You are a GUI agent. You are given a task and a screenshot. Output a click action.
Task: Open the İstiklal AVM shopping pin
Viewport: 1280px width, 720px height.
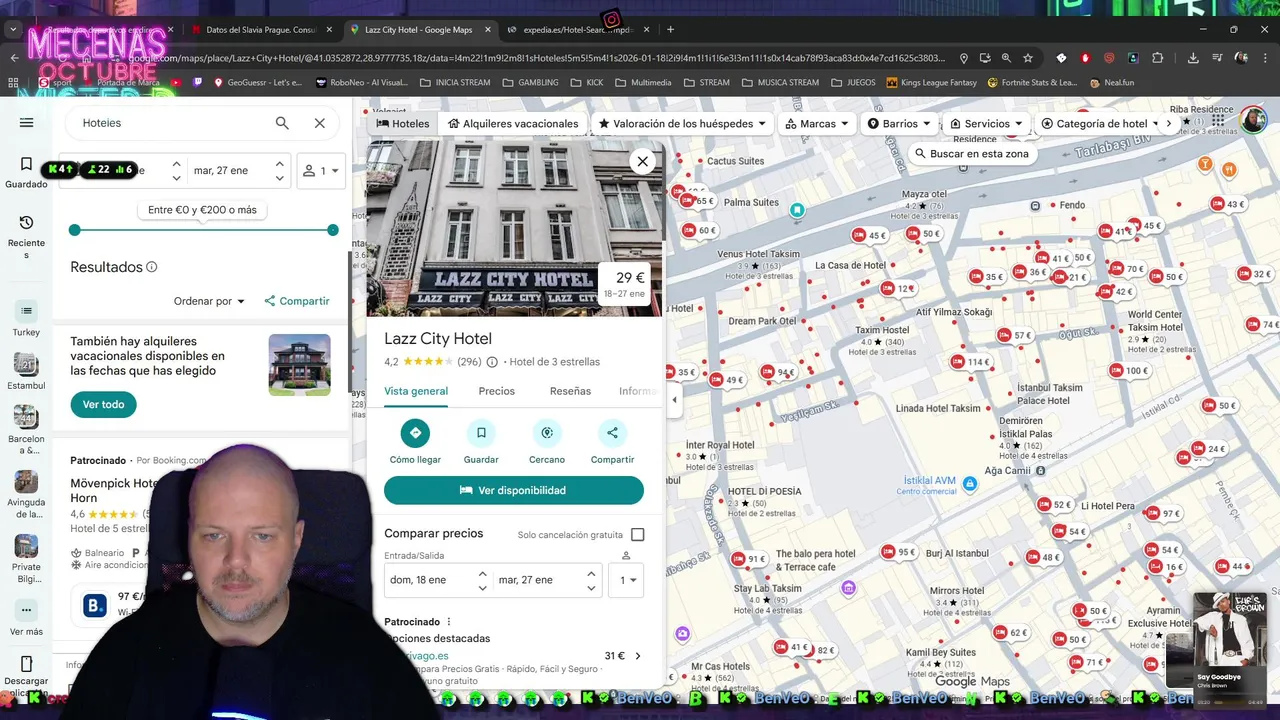tap(969, 484)
